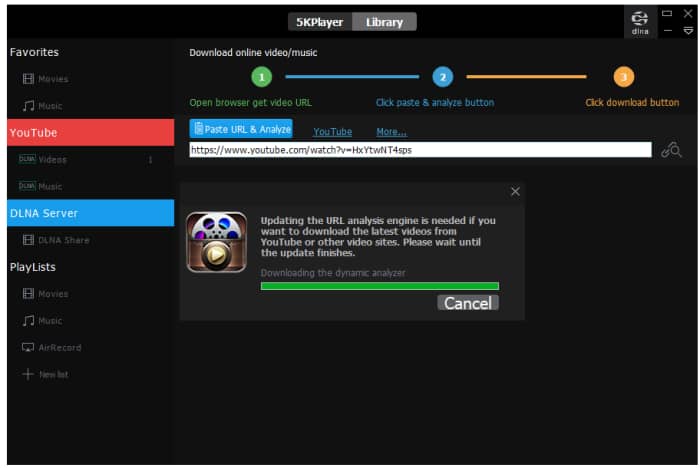The width and height of the screenshot is (700, 468).
Task: Open Favorites heading in sidebar
Action: tap(34, 52)
